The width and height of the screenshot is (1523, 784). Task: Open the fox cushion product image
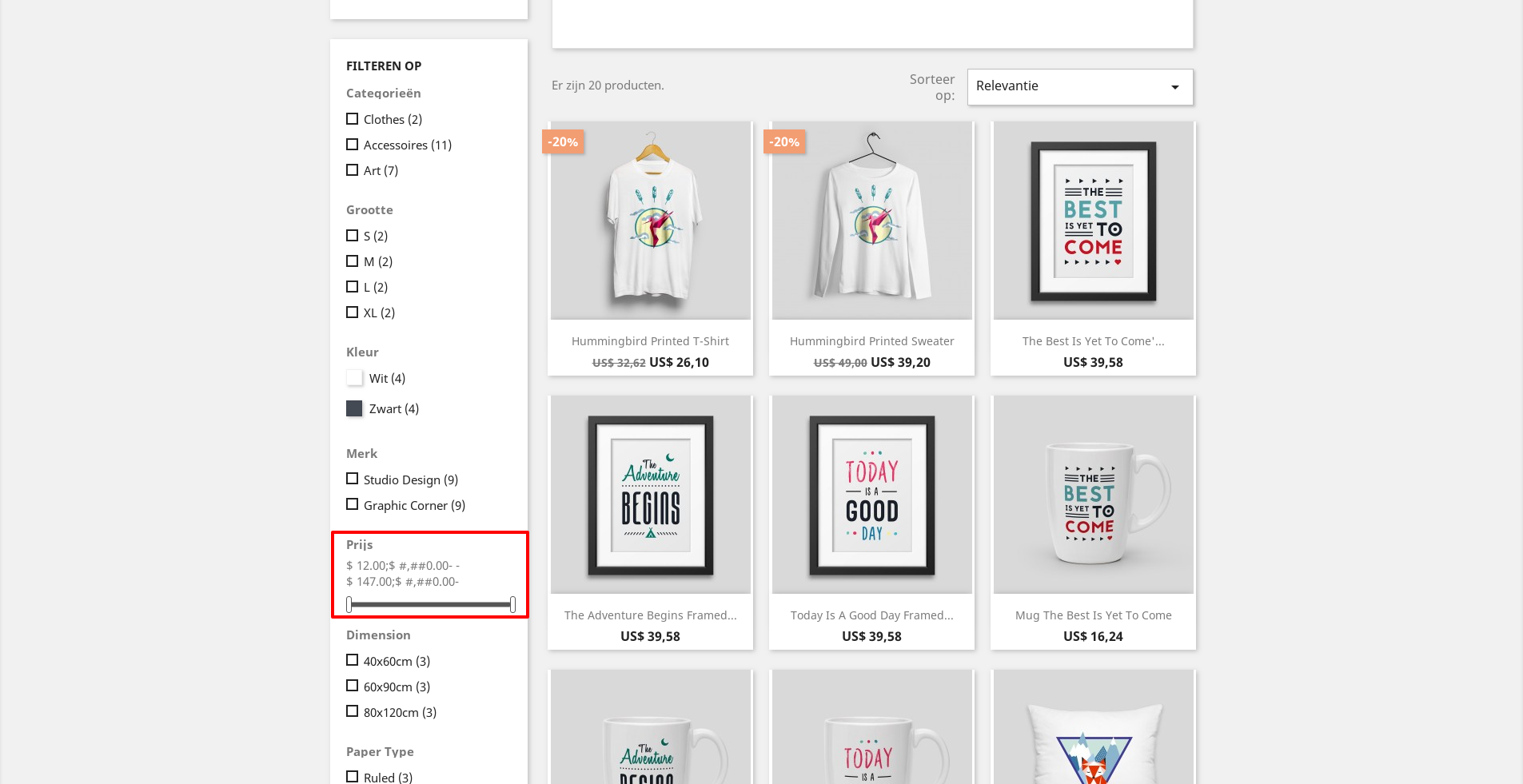(1094, 726)
